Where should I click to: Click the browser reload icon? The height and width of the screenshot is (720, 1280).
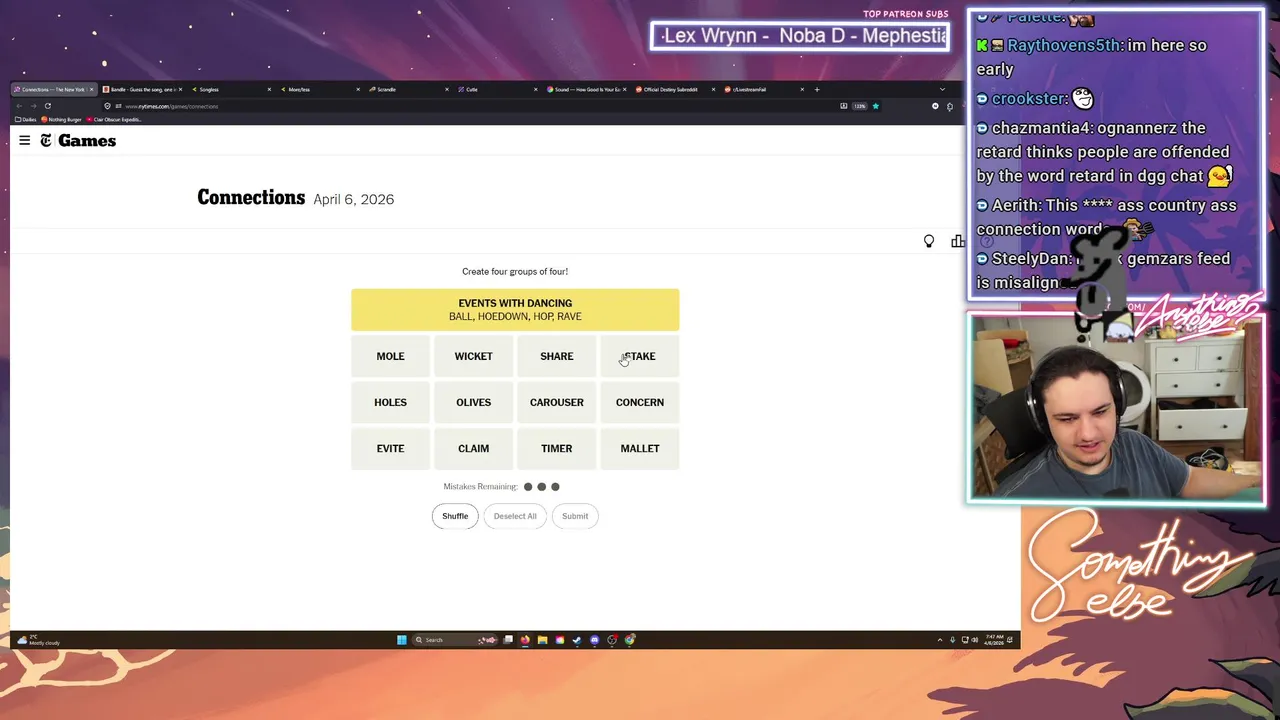tap(47, 106)
